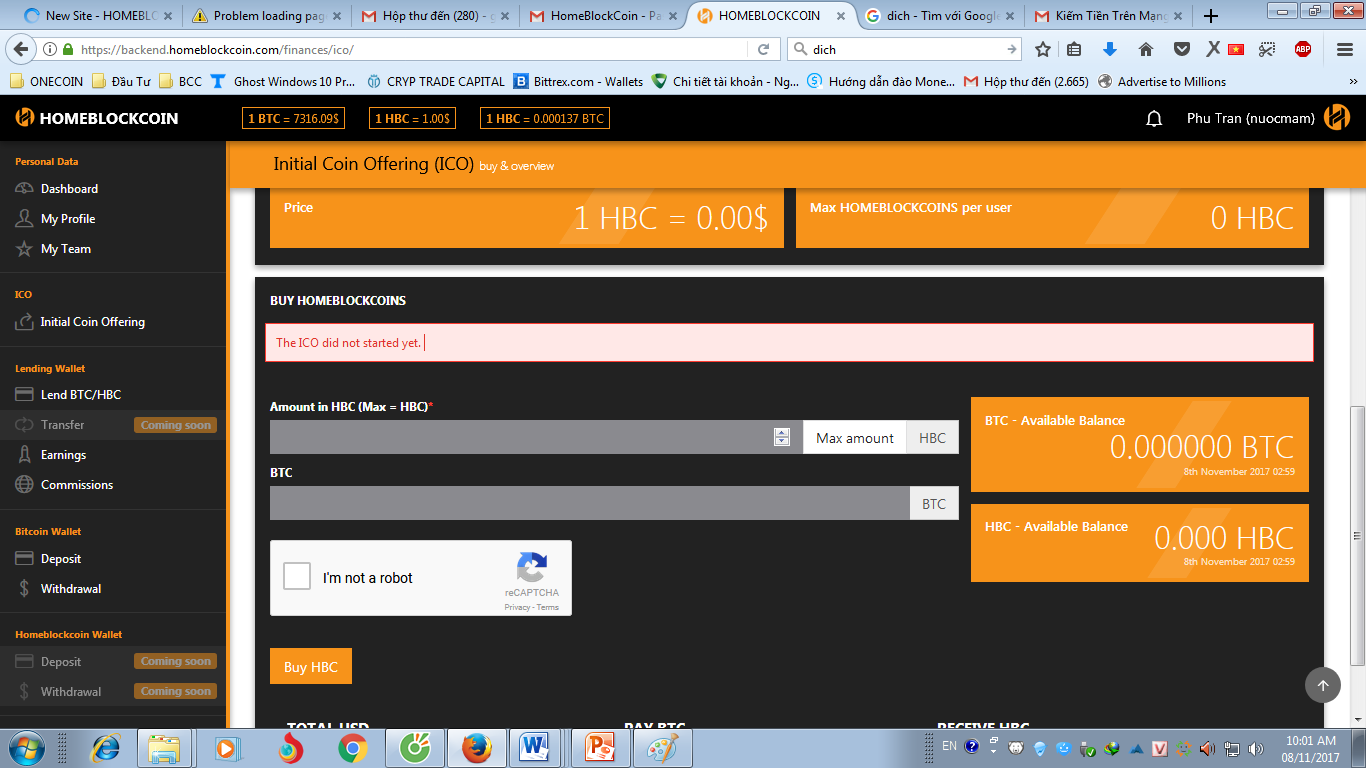Click the reCAPTCHA Terms link
The width and height of the screenshot is (1366, 768).
(x=548, y=607)
